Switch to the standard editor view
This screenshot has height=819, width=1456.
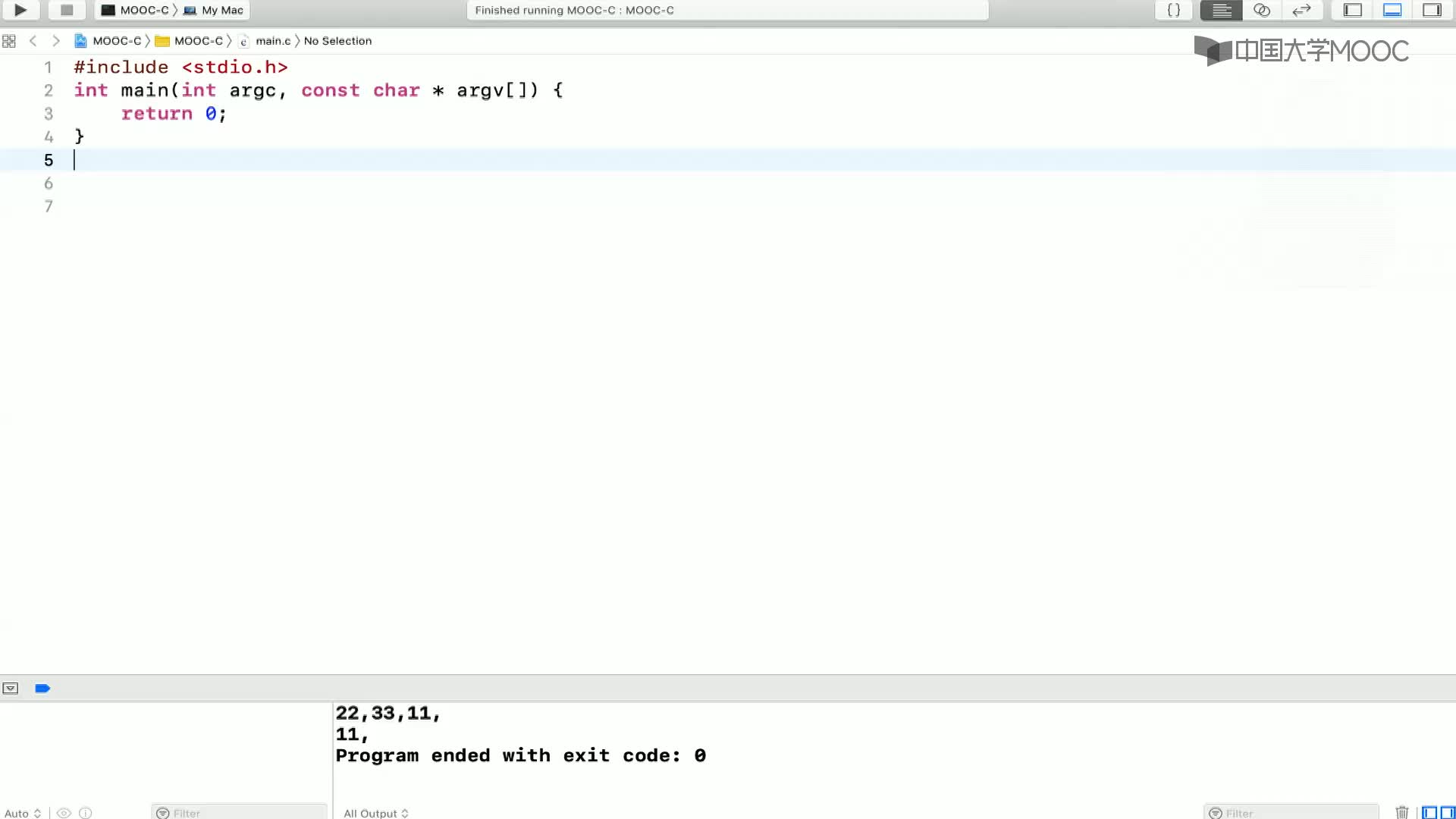tap(1221, 10)
